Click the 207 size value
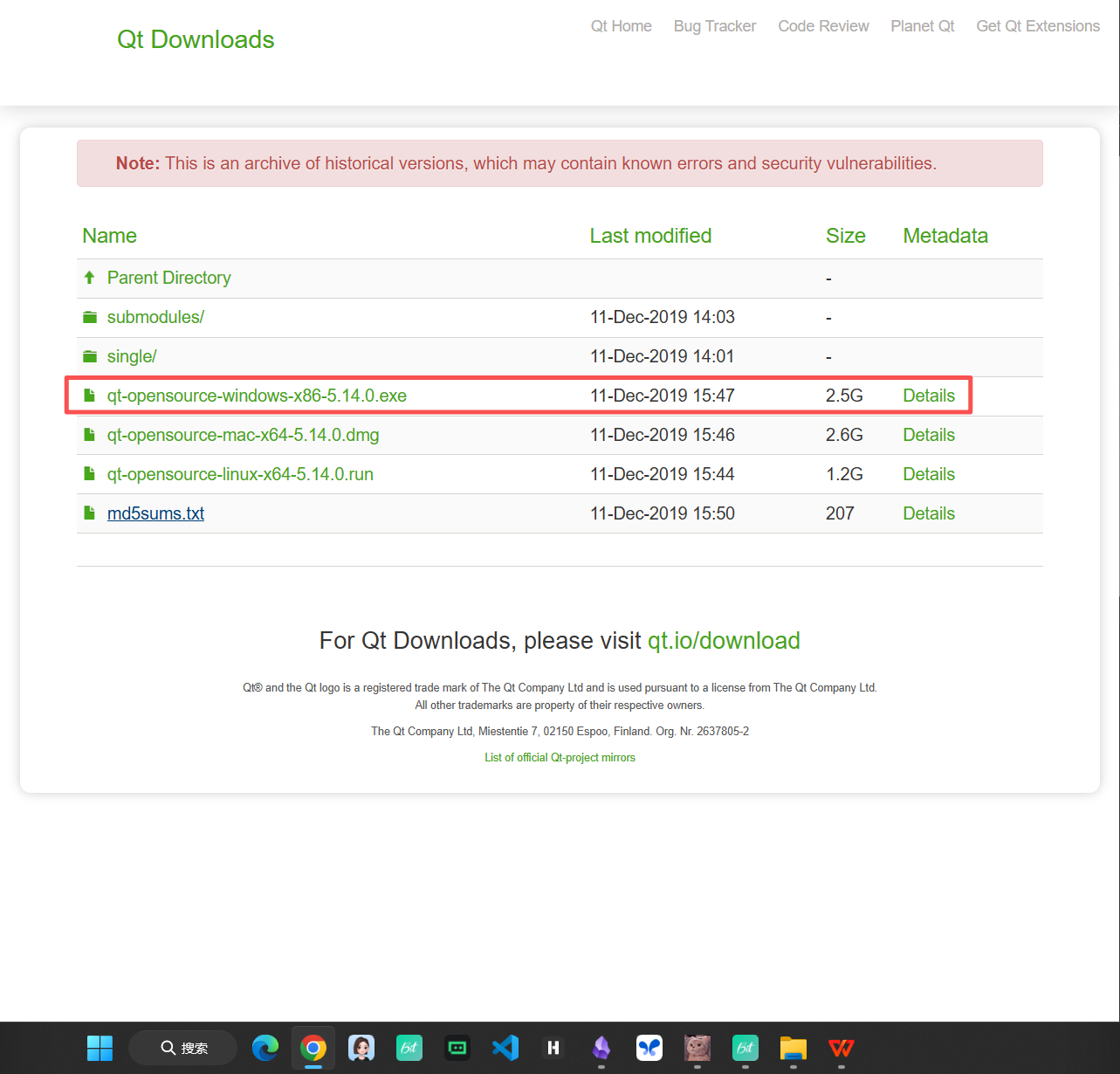The image size is (1120, 1074). point(840,513)
